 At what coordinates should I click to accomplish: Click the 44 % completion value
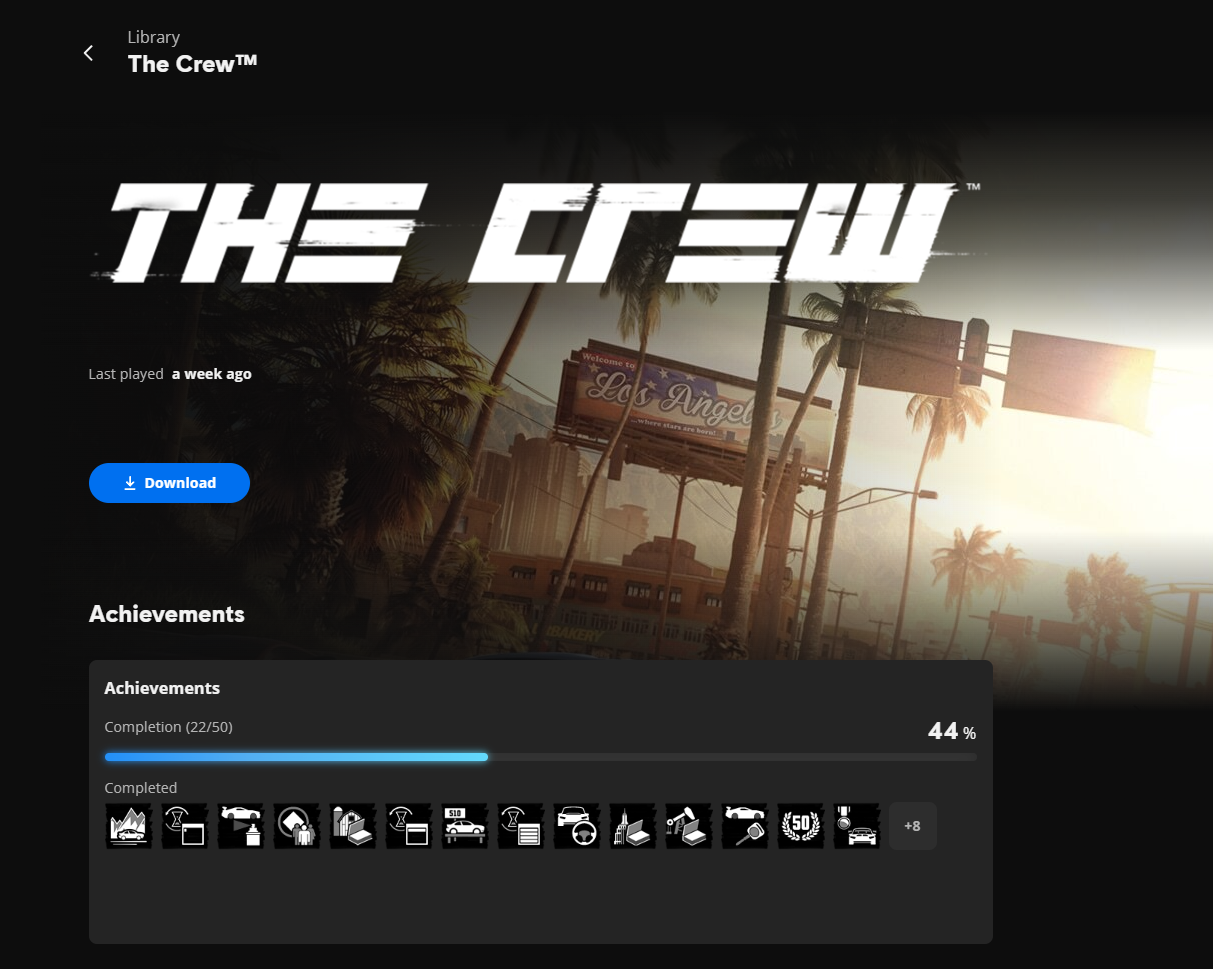[952, 731]
